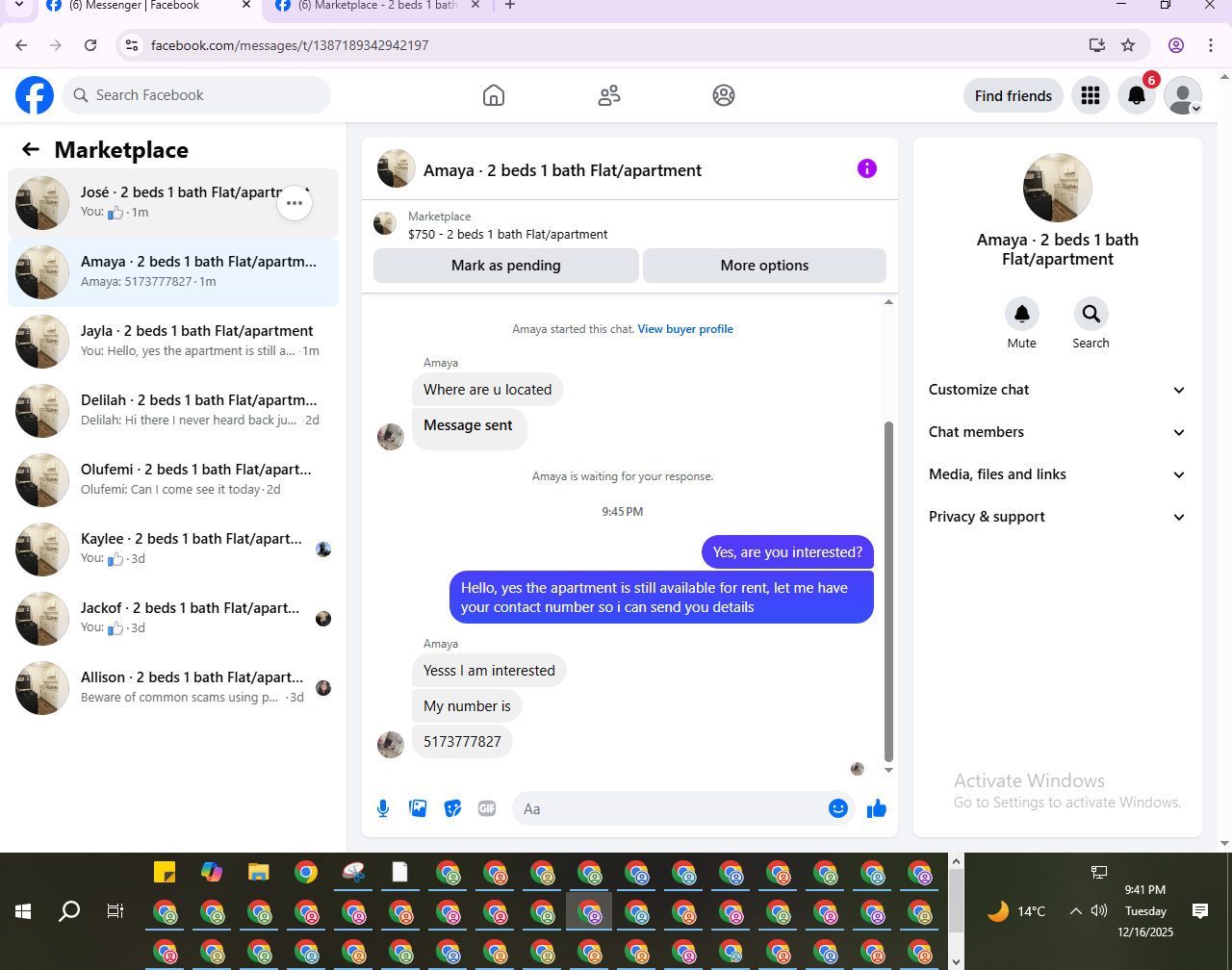
Task: Open the browser three-dot menu
Action: 1211,45
